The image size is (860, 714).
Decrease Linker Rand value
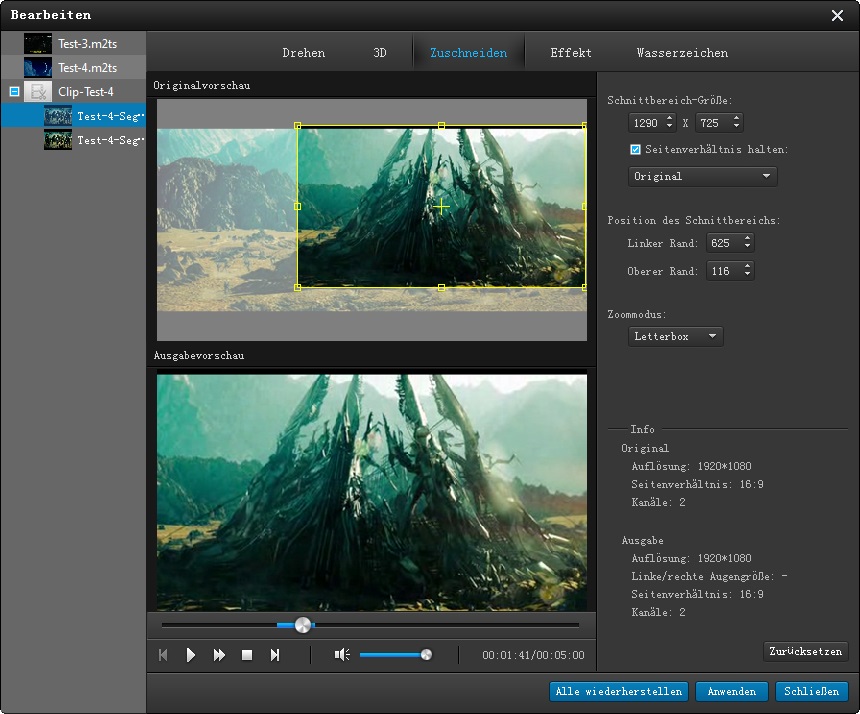pyautogui.click(x=747, y=247)
